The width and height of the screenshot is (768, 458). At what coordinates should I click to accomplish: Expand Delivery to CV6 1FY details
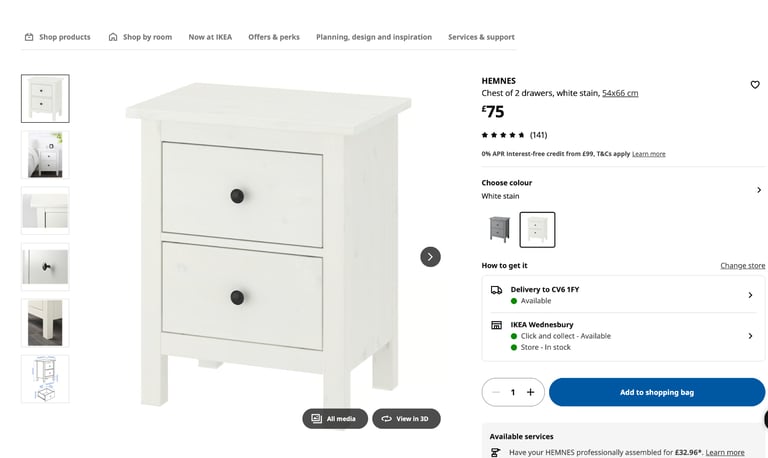pyautogui.click(x=623, y=295)
